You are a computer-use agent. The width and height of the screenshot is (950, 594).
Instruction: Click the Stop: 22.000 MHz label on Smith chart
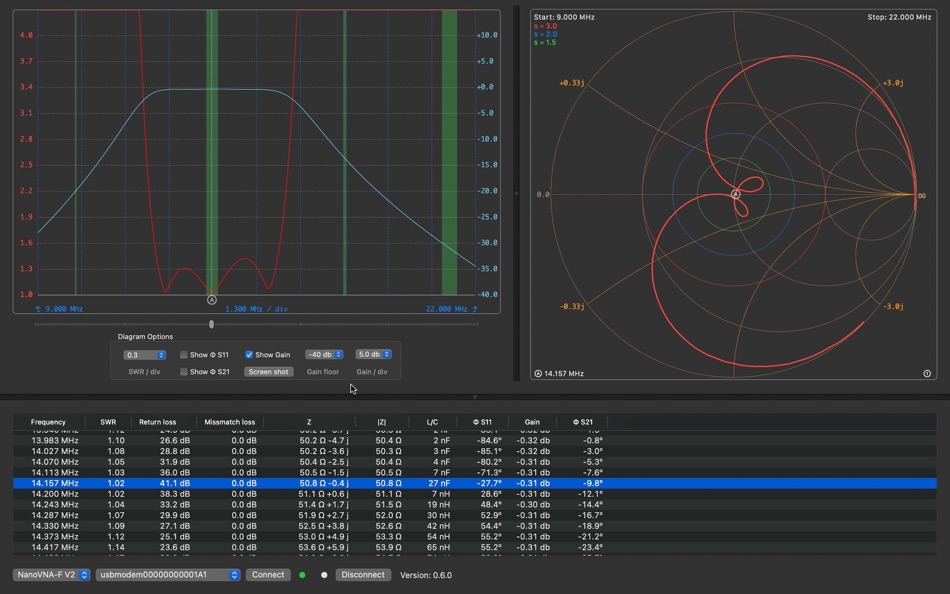click(x=899, y=17)
